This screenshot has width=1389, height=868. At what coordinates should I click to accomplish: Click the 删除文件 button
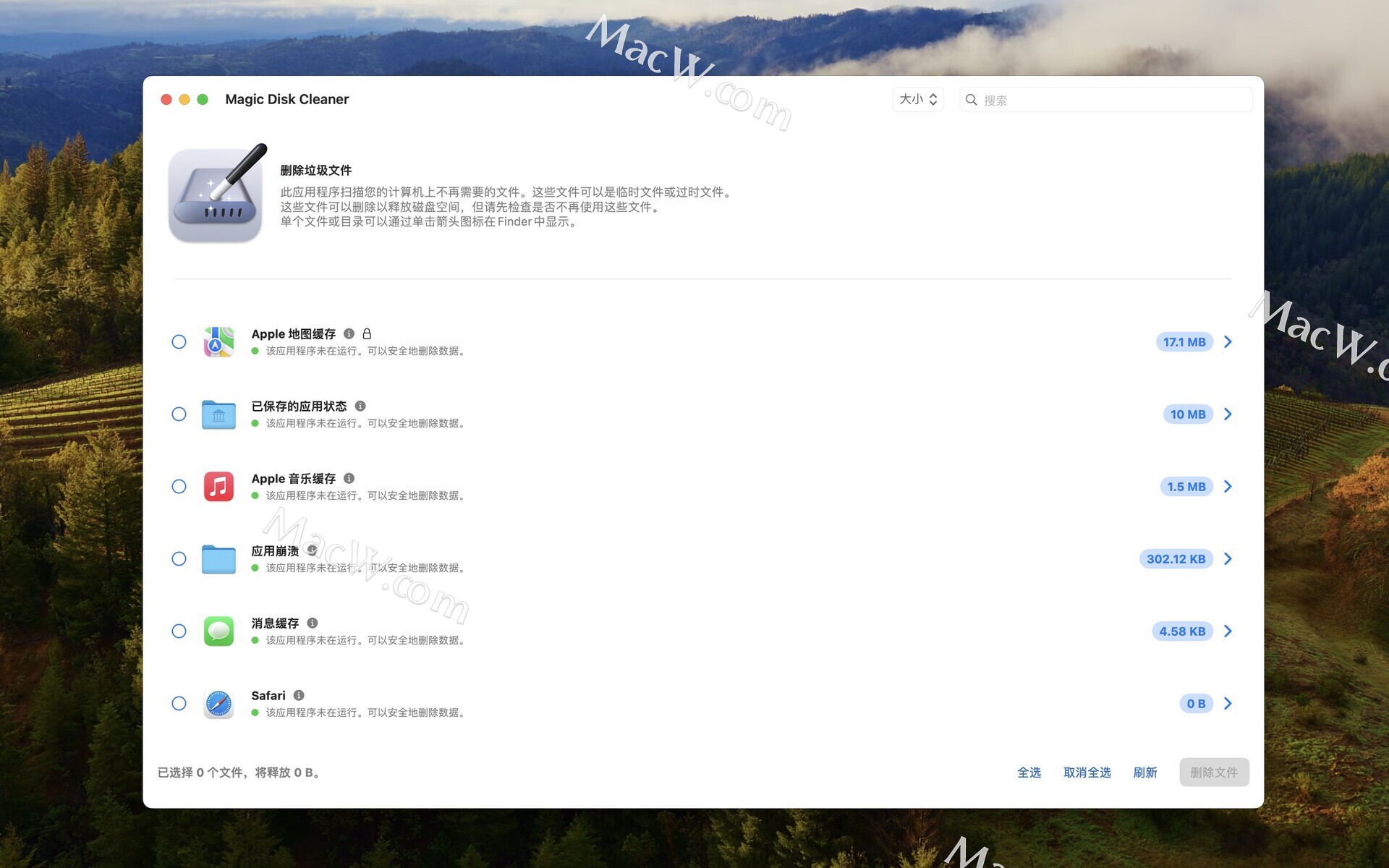[1214, 773]
